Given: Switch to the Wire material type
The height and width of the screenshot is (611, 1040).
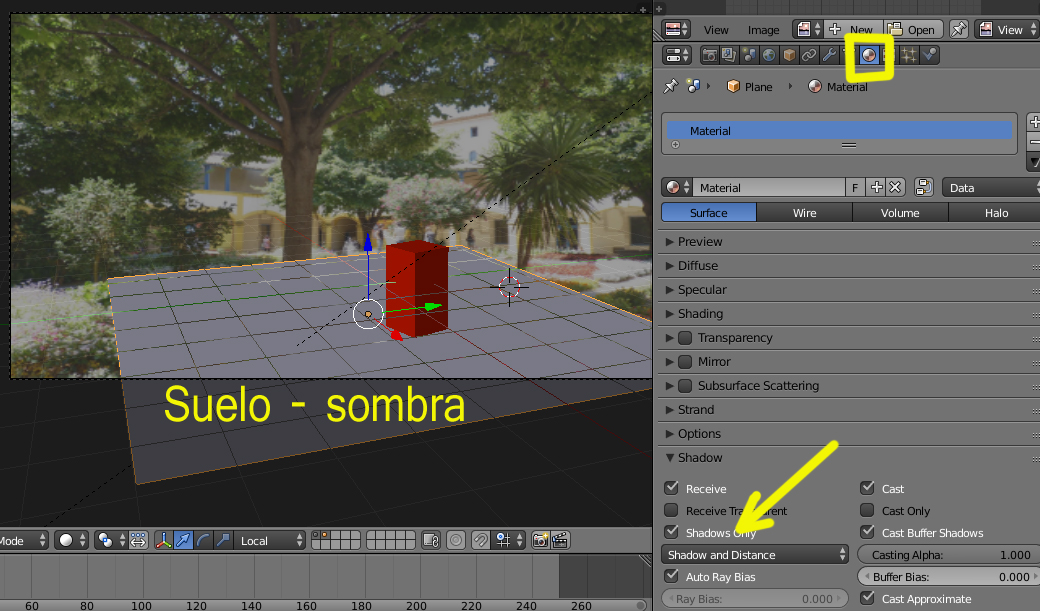Looking at the screenshot, I should point(805,212).
